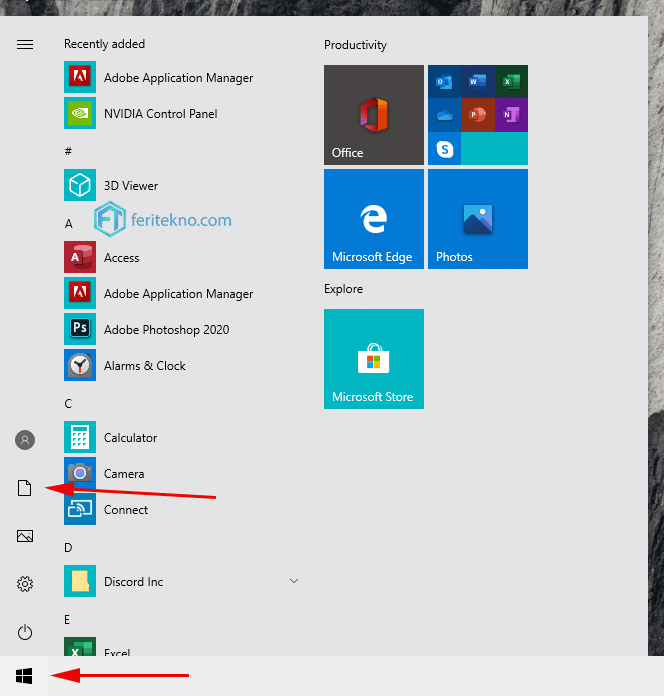Open the Microsoft Store tile
664x696 pixels.
tap(374, 359)
